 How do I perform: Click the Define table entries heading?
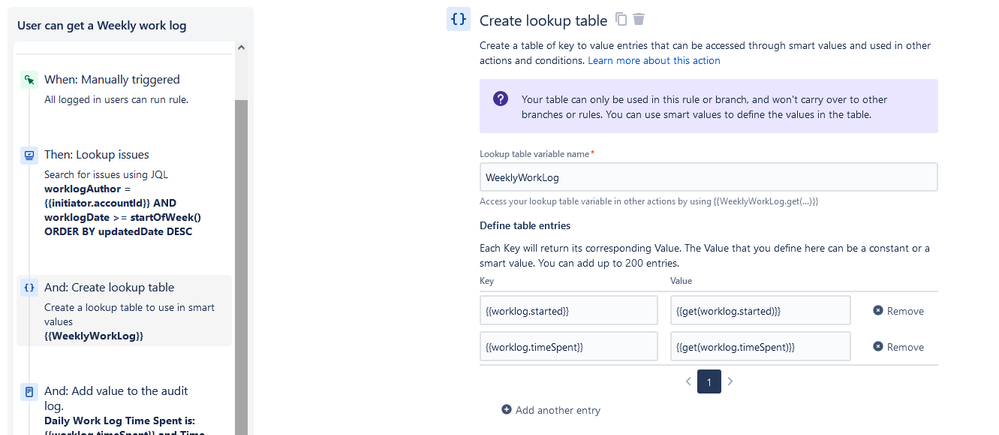(x=525, y=225)
